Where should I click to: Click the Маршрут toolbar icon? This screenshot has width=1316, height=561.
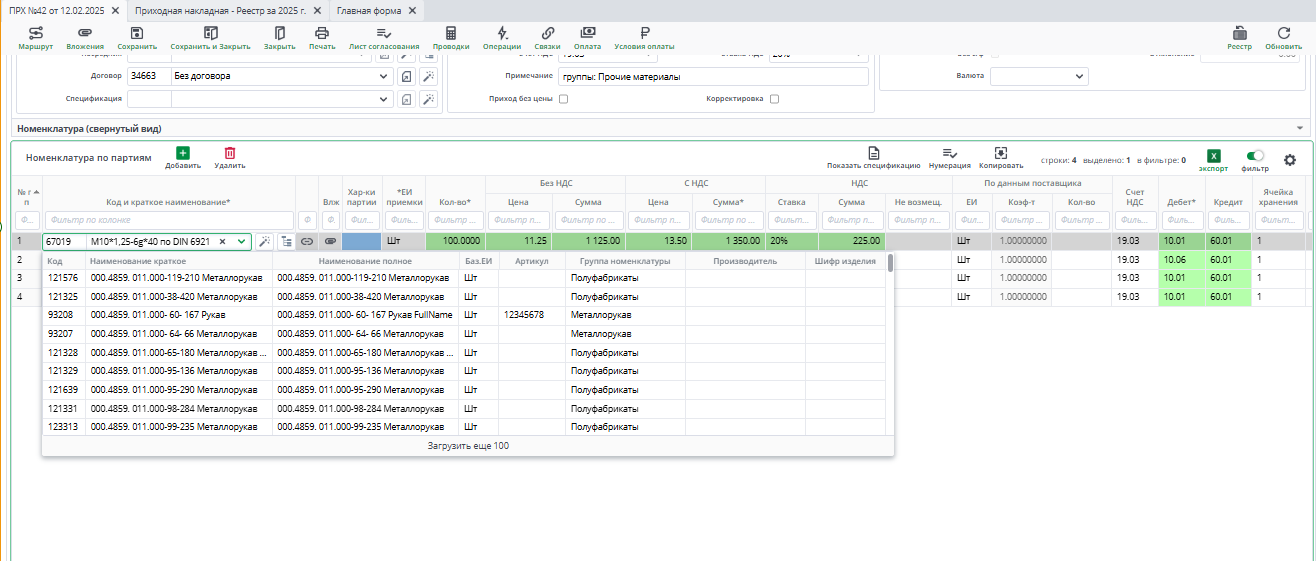point(35,33)
